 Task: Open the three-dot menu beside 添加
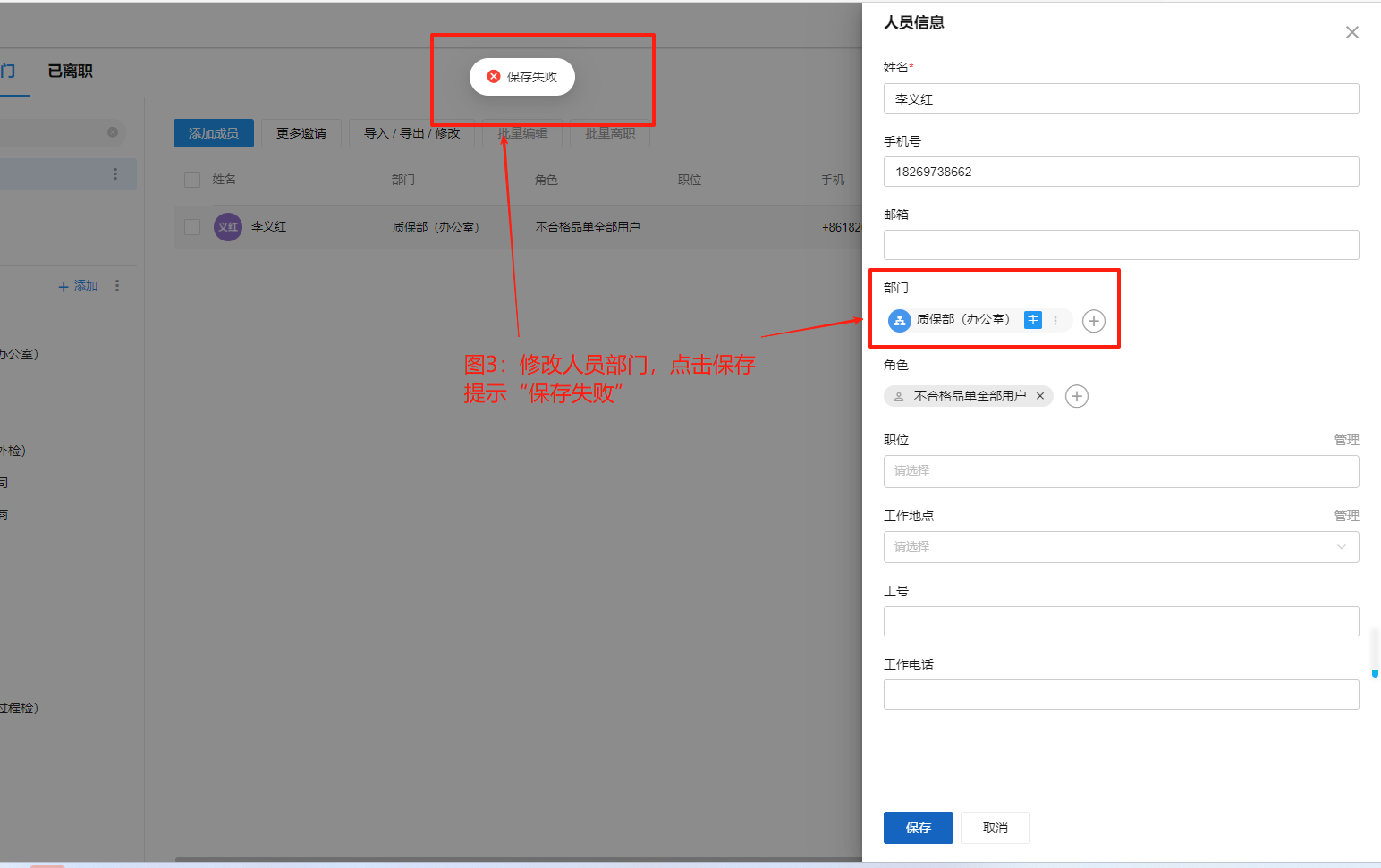(x=117, y=286)
